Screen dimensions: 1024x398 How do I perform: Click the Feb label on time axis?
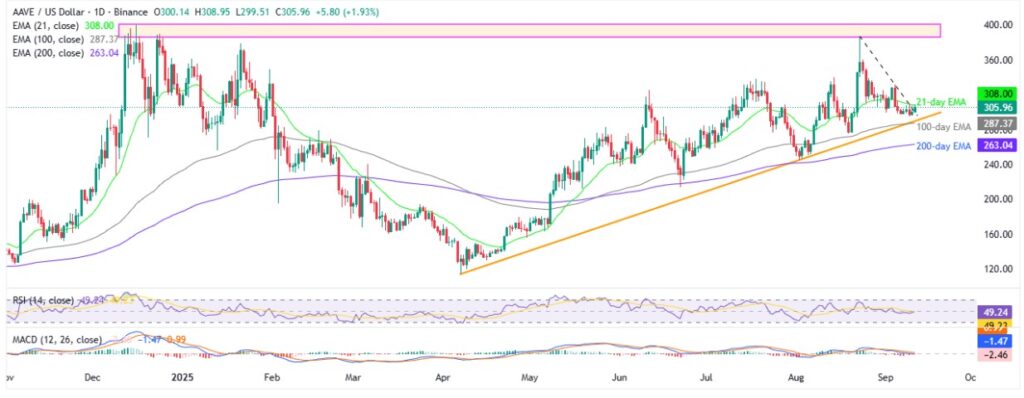tap(271, 377)
